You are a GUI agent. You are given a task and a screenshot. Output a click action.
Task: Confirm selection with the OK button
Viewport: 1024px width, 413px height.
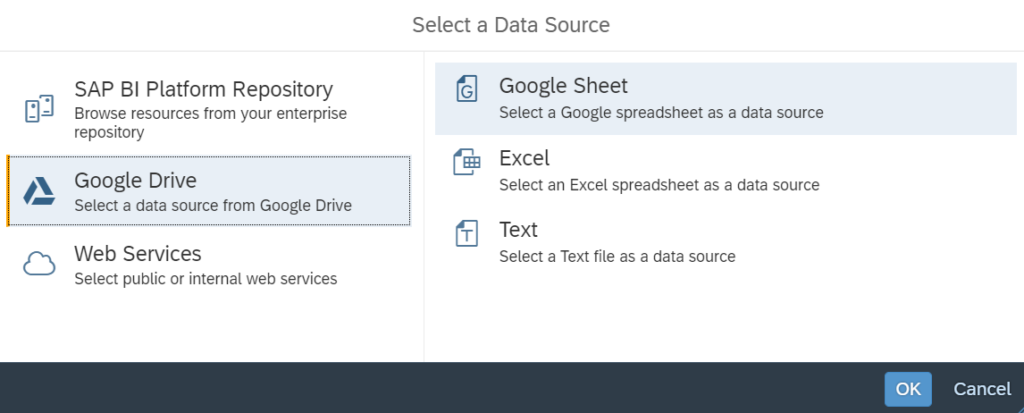908,389
